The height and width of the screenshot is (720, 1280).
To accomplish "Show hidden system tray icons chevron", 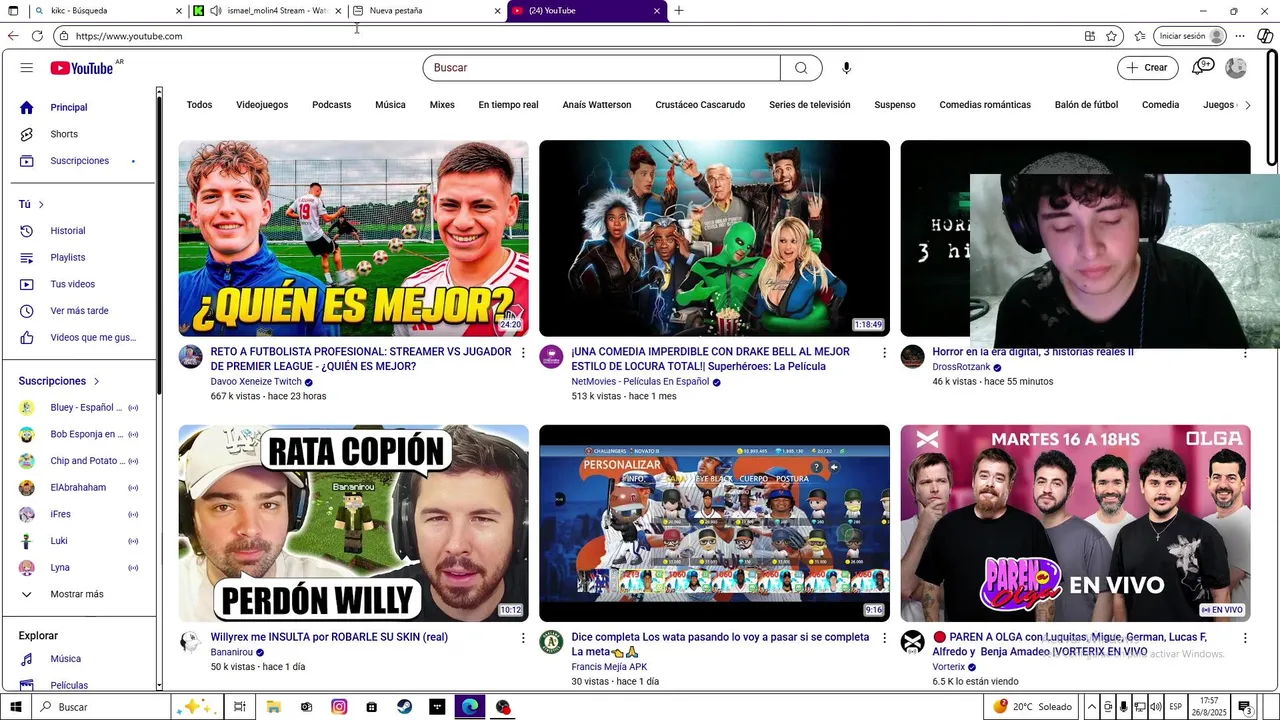I will [1093, 707].
